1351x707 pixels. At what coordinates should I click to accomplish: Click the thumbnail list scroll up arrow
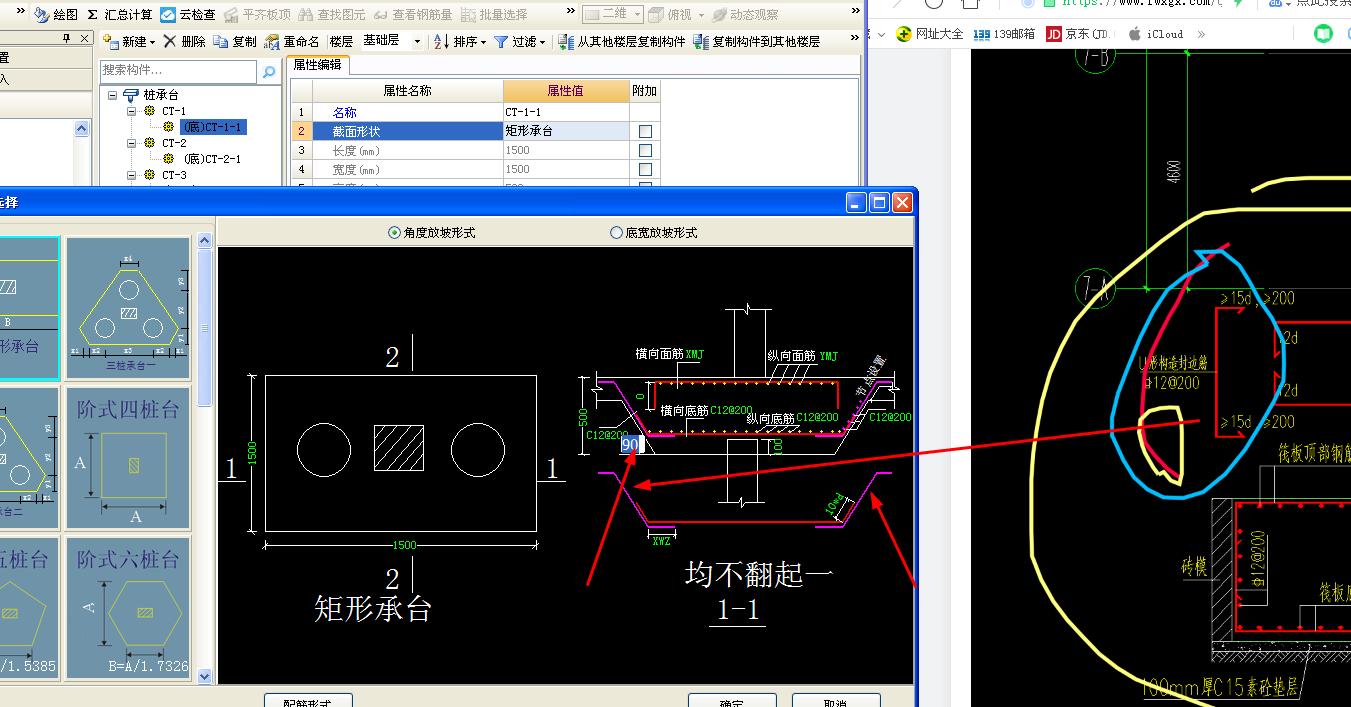tap(205, 240)
